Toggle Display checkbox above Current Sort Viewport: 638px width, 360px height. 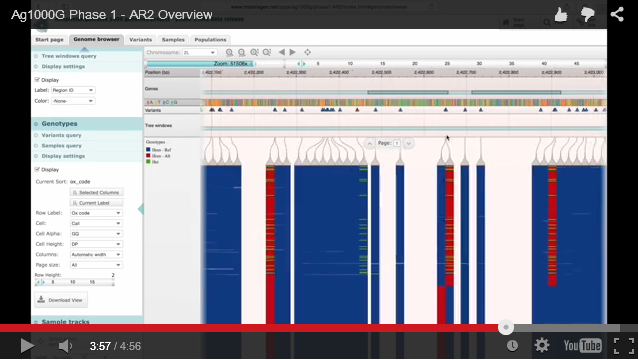click(37, 169)
